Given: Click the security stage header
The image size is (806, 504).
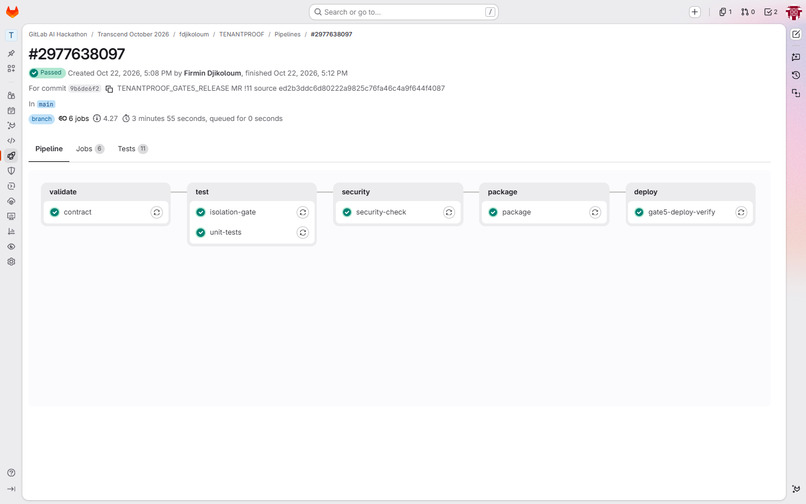Looking at the screenshot, I should (356, 192).
